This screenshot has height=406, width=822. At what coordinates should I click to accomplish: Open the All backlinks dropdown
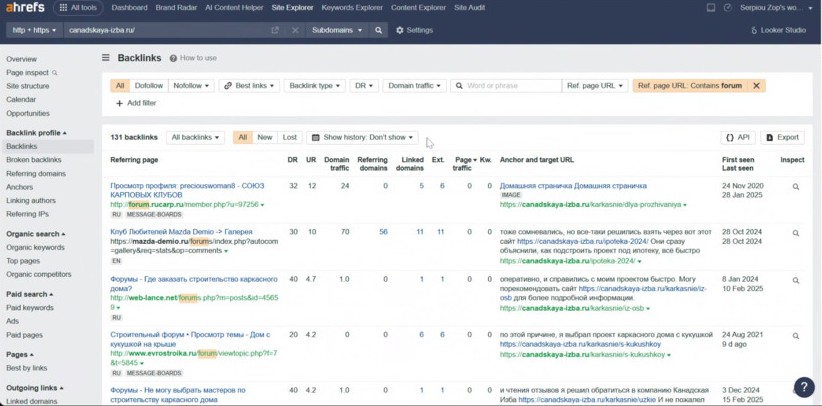click(196, 137)
